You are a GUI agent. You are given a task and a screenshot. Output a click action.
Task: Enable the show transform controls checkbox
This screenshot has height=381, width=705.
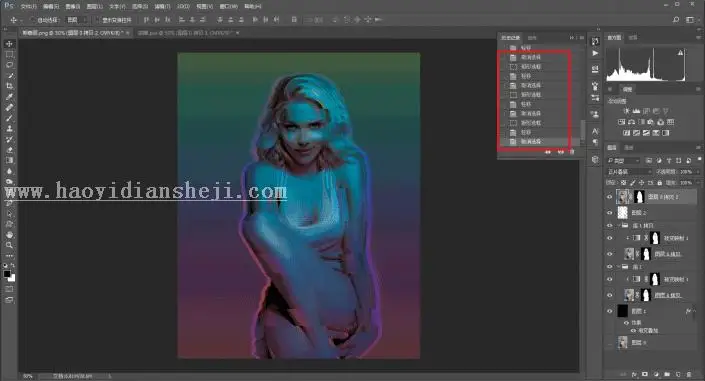point(98,20)
